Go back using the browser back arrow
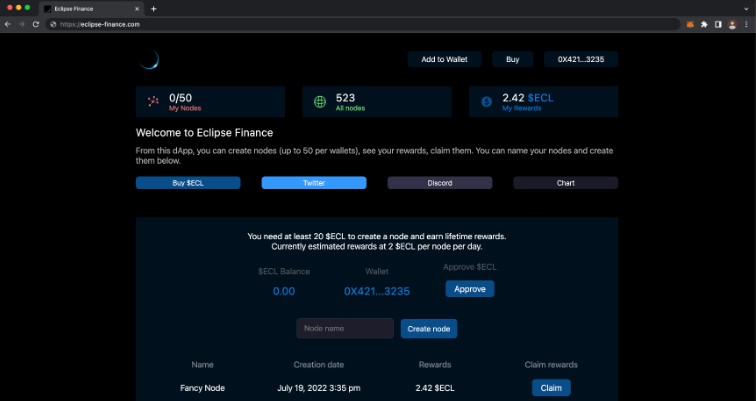This screenshot has height=401, width=756. [x=8, y=24]
